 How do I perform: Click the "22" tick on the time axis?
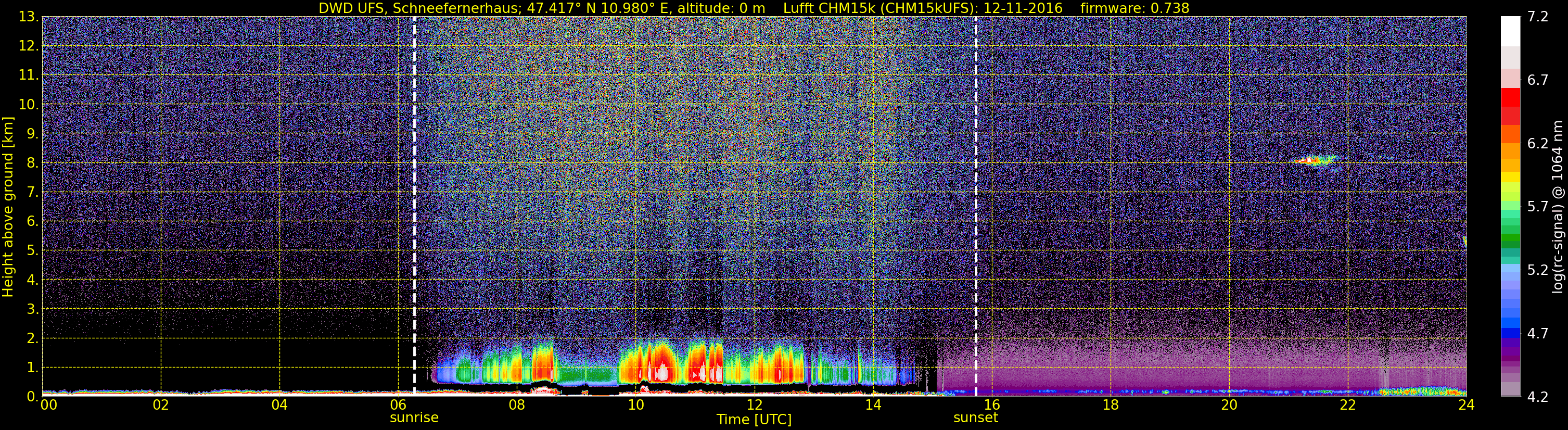(1348, 406)
